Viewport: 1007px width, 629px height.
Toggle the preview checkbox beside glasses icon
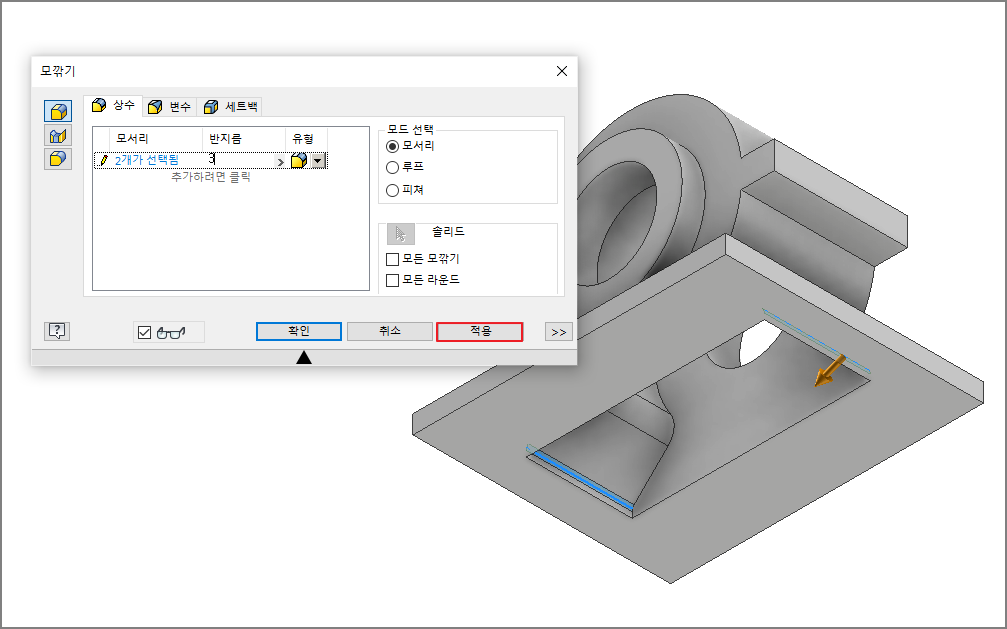tap(144, 332)
